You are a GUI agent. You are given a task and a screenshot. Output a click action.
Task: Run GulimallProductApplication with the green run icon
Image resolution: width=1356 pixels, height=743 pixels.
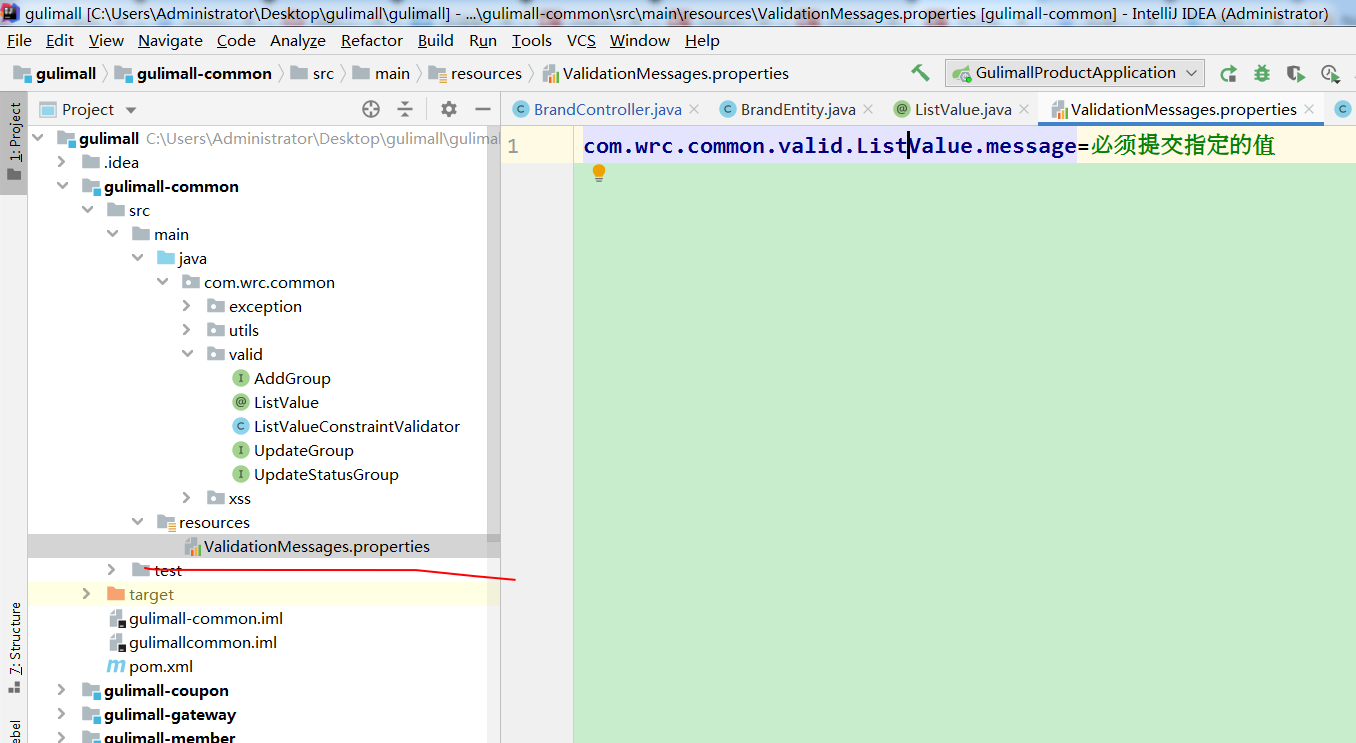(x=1228, y=72)
